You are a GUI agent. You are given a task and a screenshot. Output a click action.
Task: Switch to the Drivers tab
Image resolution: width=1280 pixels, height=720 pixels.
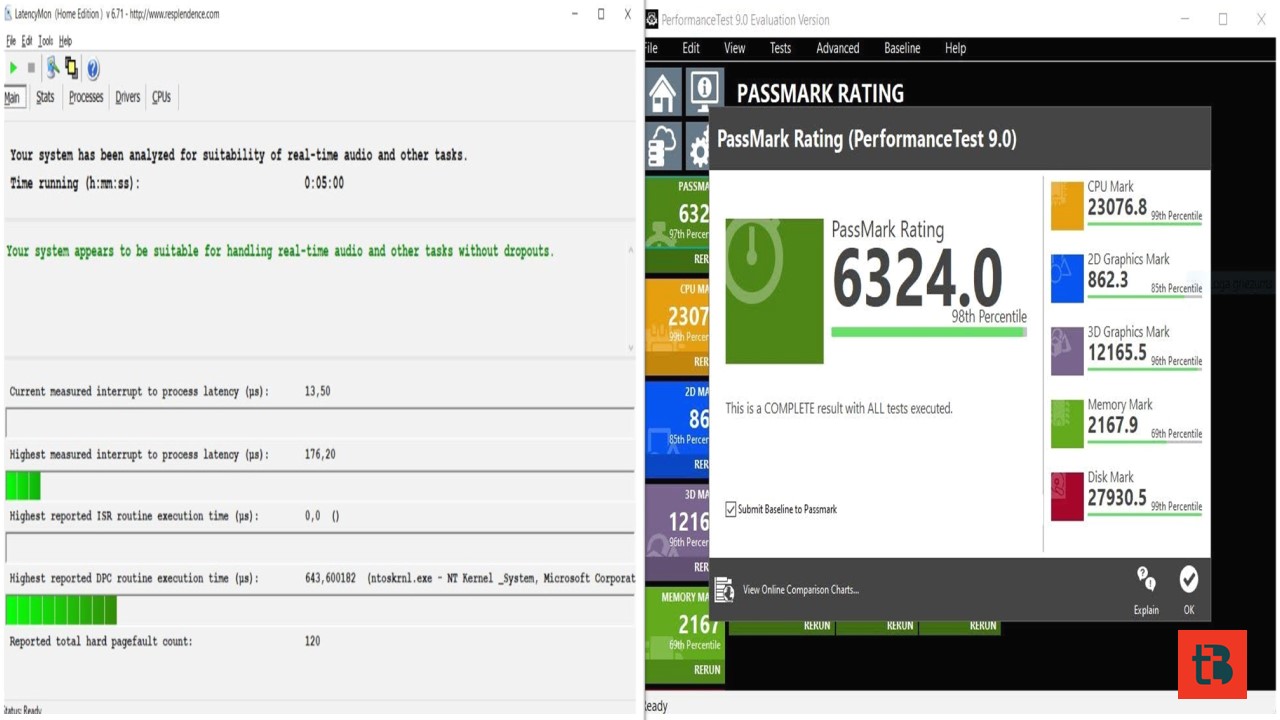pos(128,97)
